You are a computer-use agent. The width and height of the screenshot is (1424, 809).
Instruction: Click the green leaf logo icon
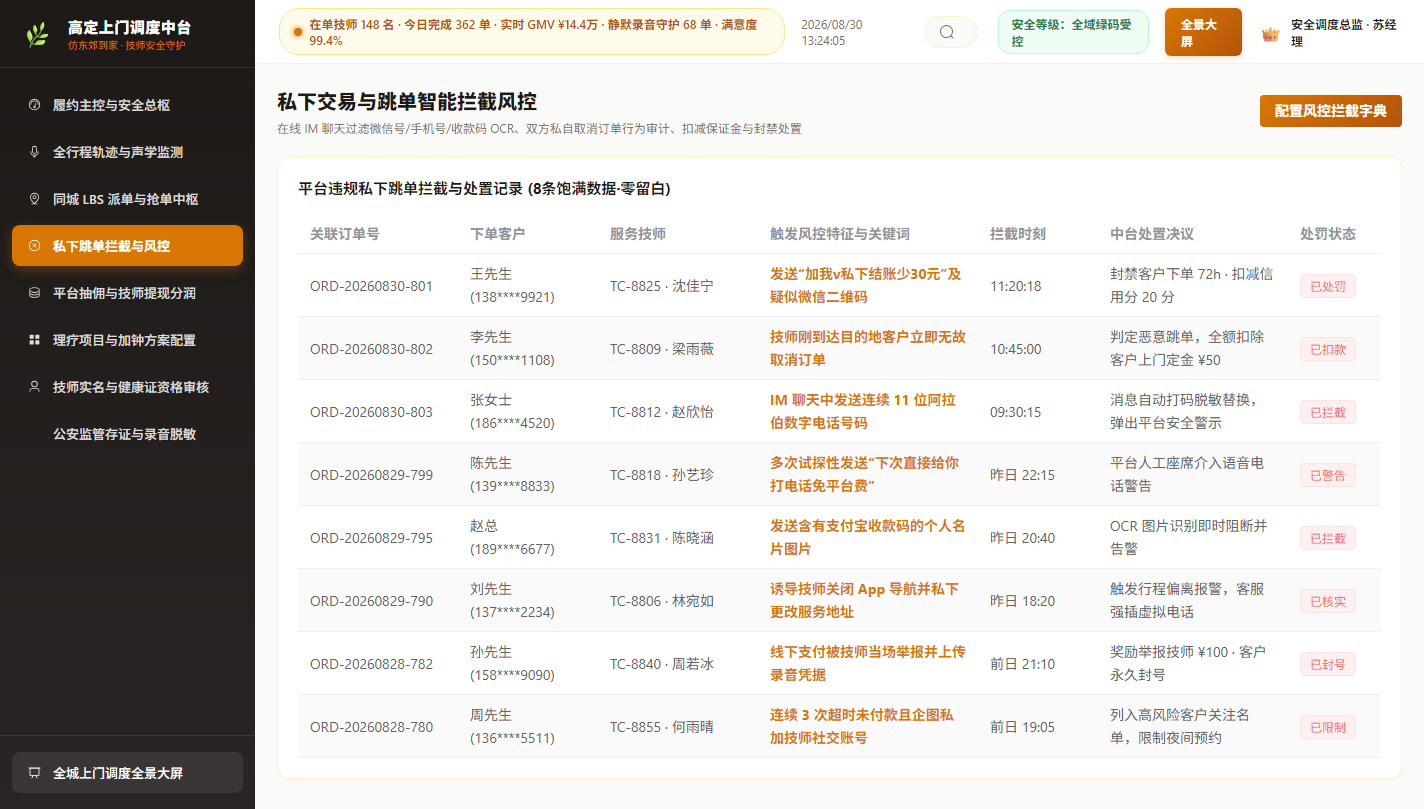pos(37,35)
